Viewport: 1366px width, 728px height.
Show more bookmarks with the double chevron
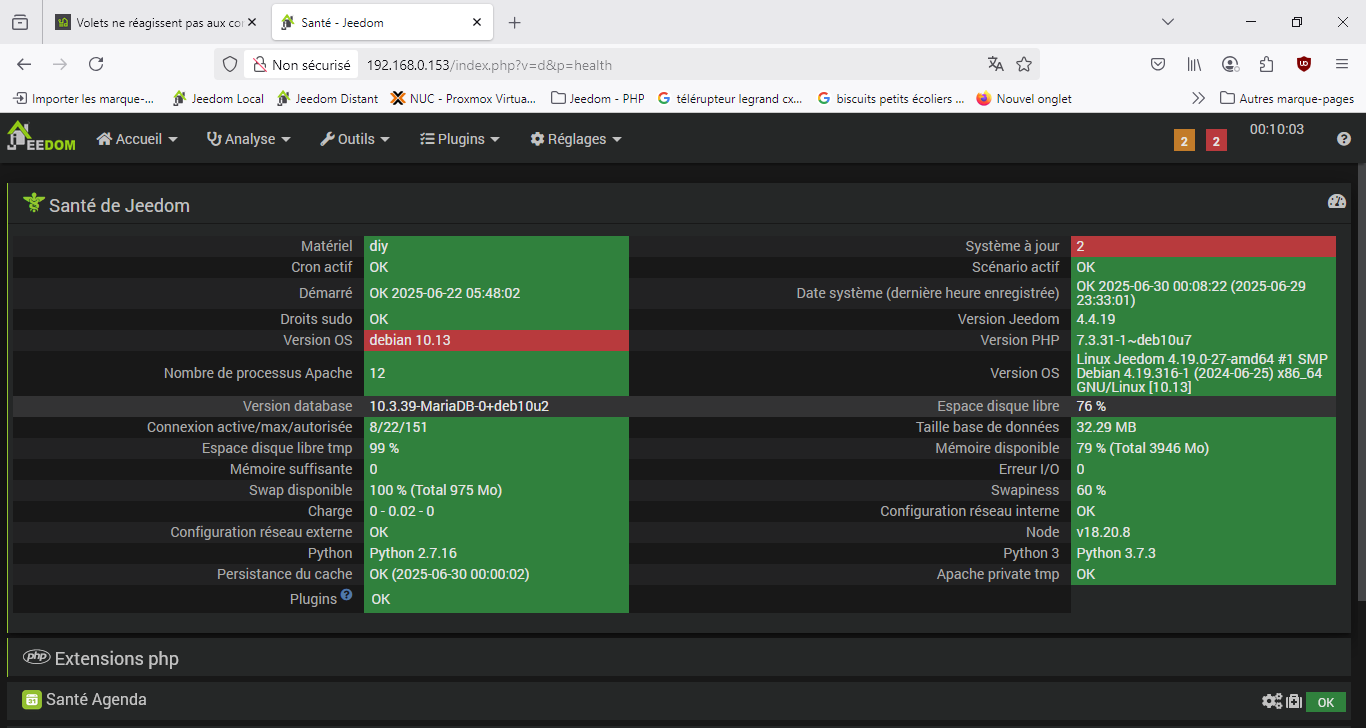click(1199, 98)
